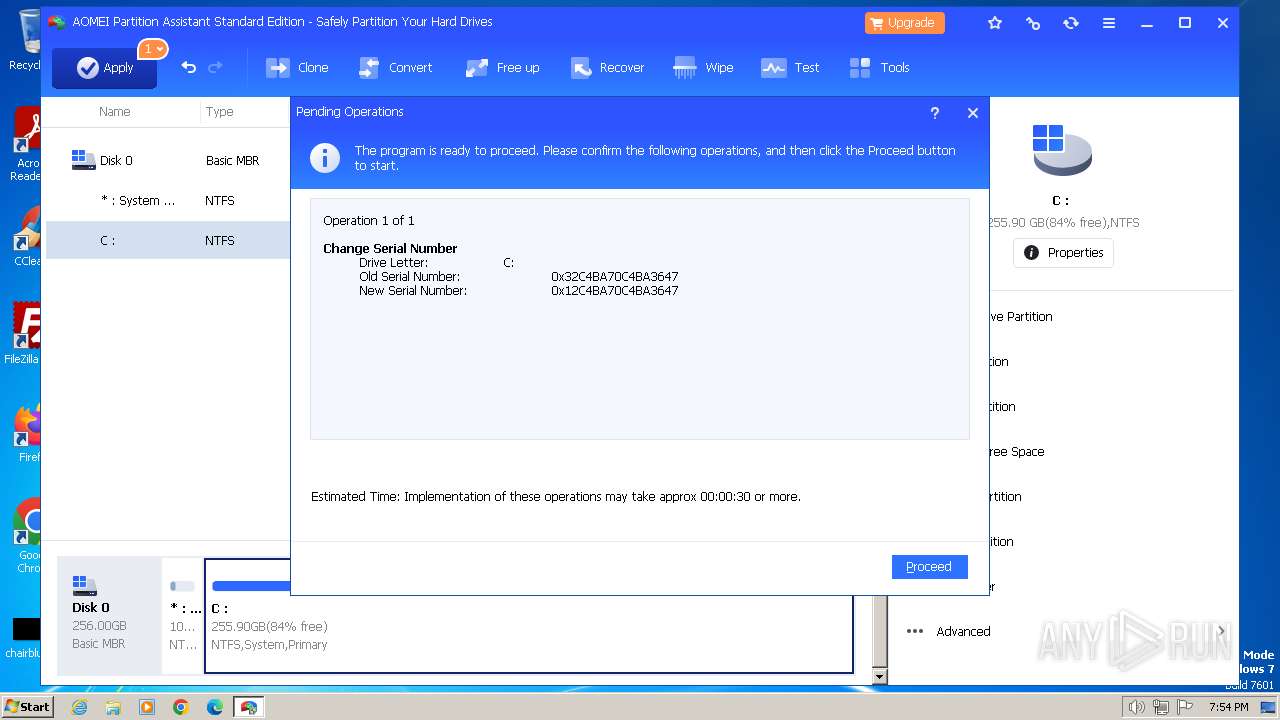Click the Free Space option in right panel
The image size is (1280, 720).
(1016, 452)
